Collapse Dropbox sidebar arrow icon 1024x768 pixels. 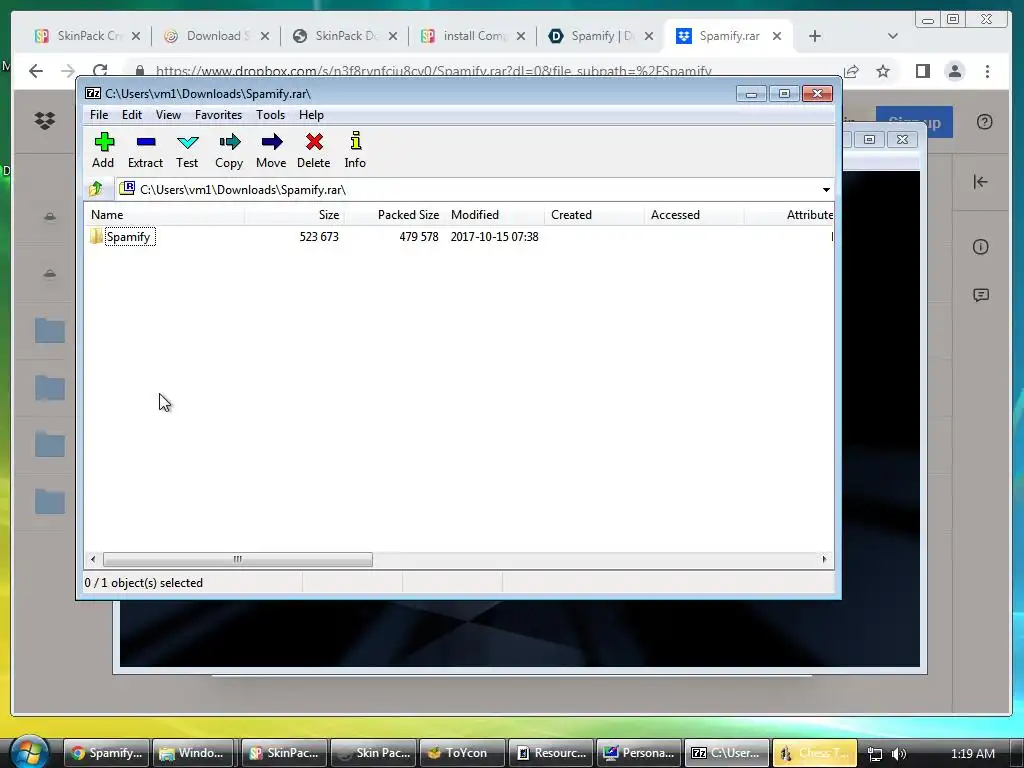[980, 182]
